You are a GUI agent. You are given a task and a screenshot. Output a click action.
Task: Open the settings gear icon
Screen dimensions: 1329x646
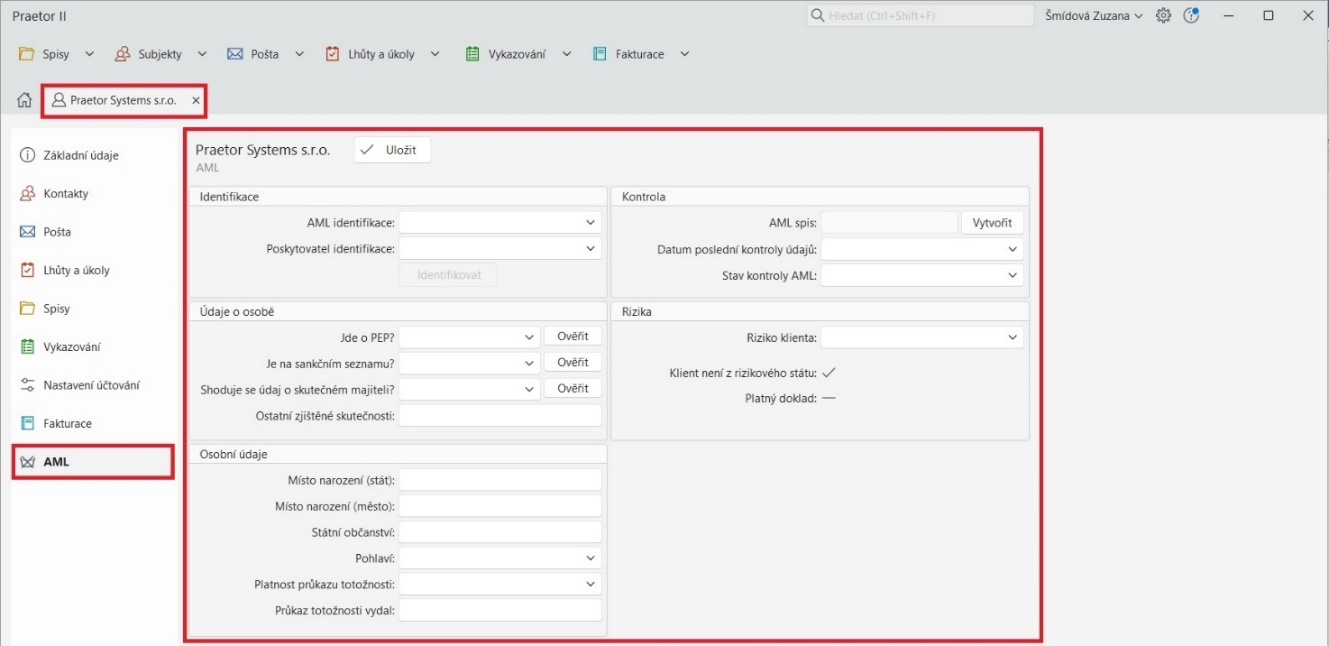pos(1163,16)
